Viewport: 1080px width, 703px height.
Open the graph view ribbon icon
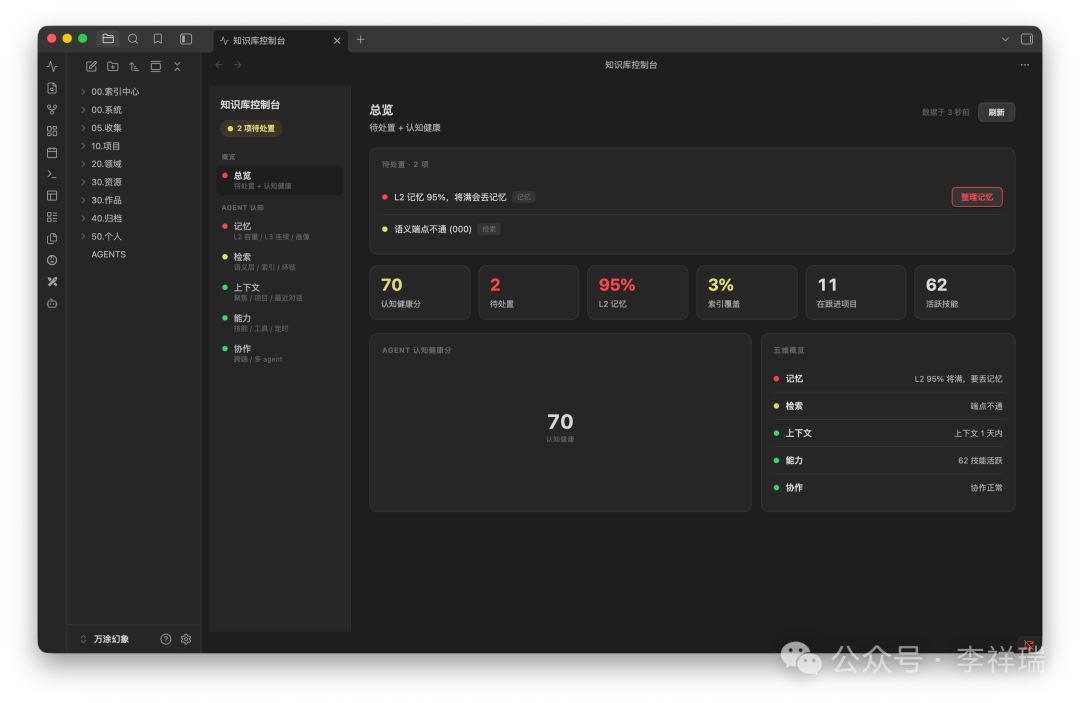coord(52,109)
